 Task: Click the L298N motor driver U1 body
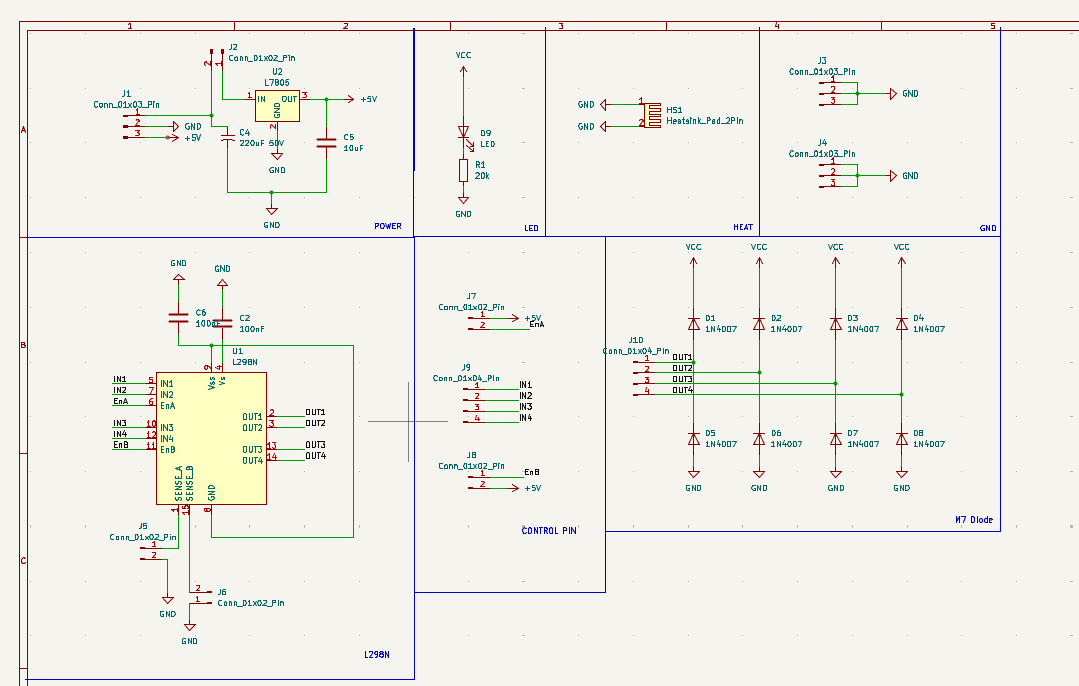(x=211, y=438)
